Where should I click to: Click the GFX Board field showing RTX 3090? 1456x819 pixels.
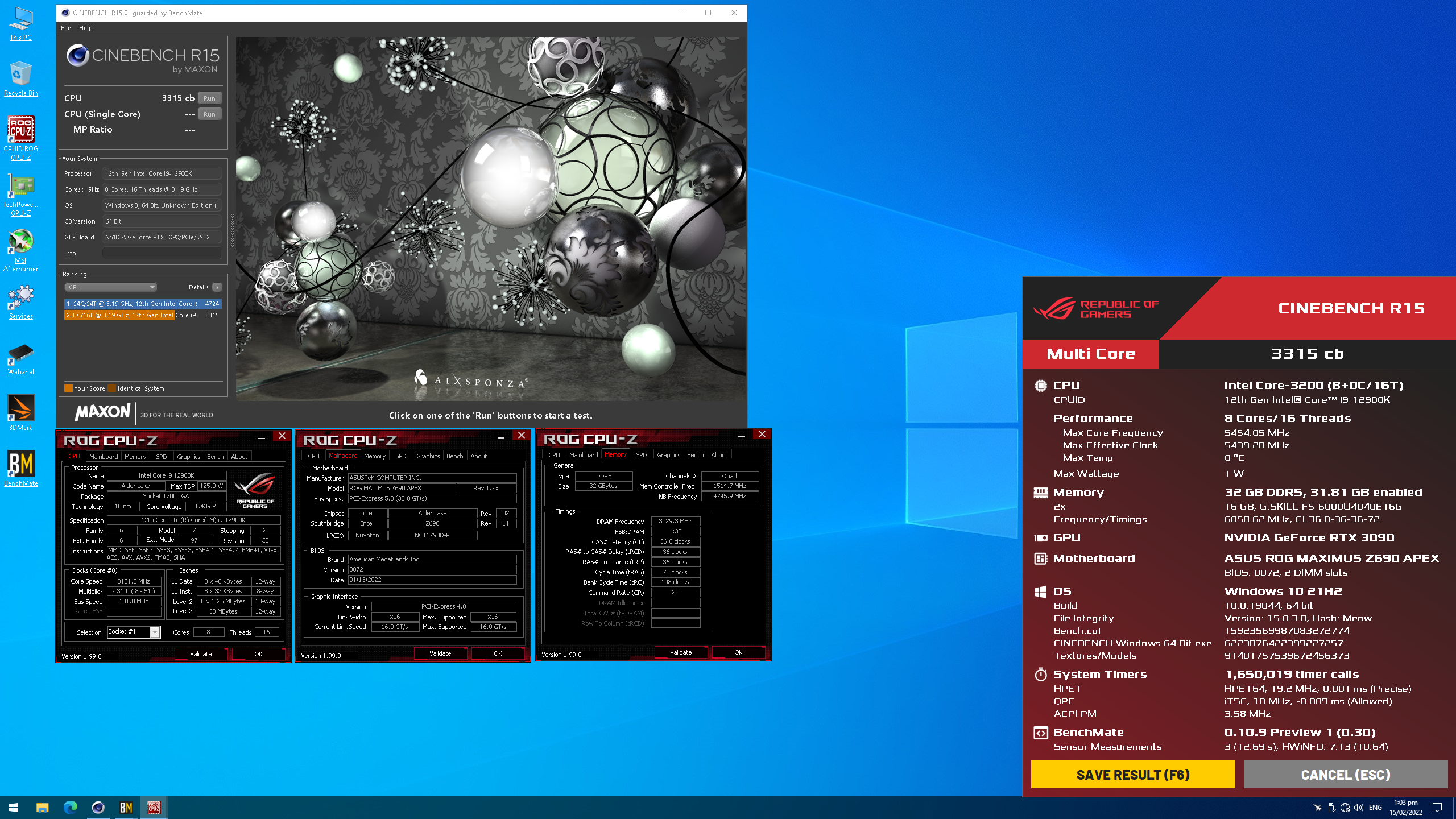point(162,237)
